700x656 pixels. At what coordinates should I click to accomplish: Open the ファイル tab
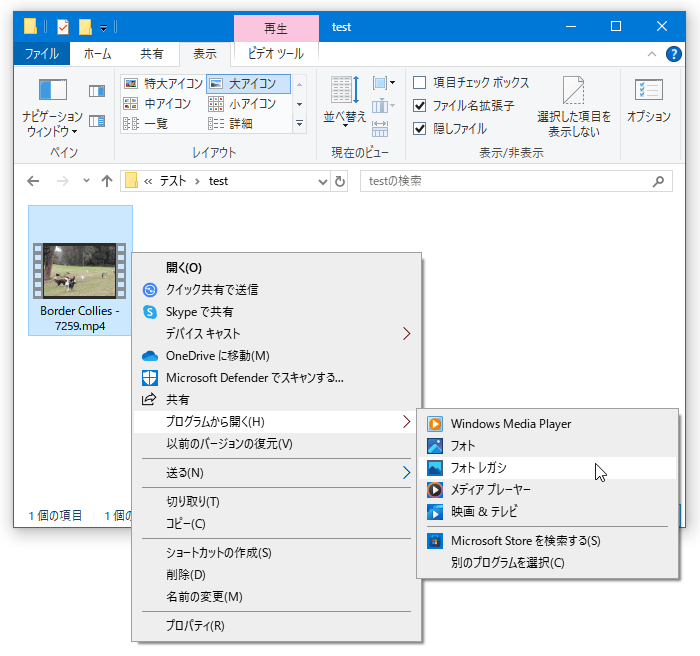42,54
